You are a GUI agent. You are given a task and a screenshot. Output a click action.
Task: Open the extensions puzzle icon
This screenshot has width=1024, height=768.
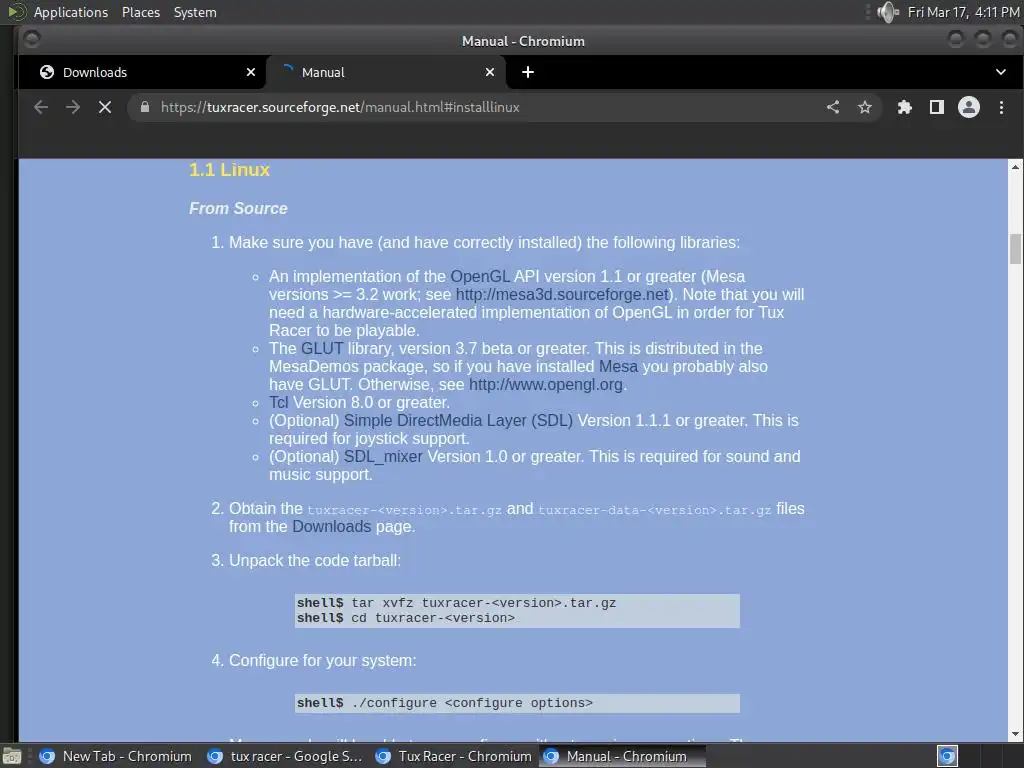click(x=904, y=107)
